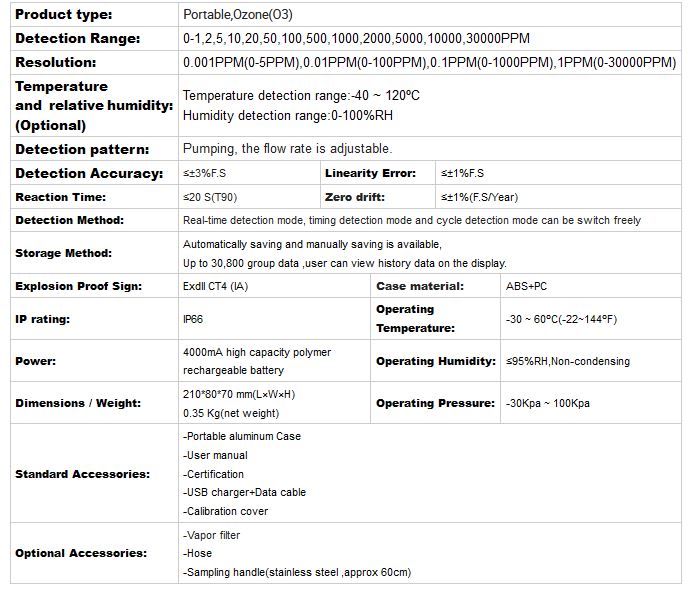Select the '≤20 S(T90)' value
This screenshot has width=693, height=601.
click(x=210, y=197)
